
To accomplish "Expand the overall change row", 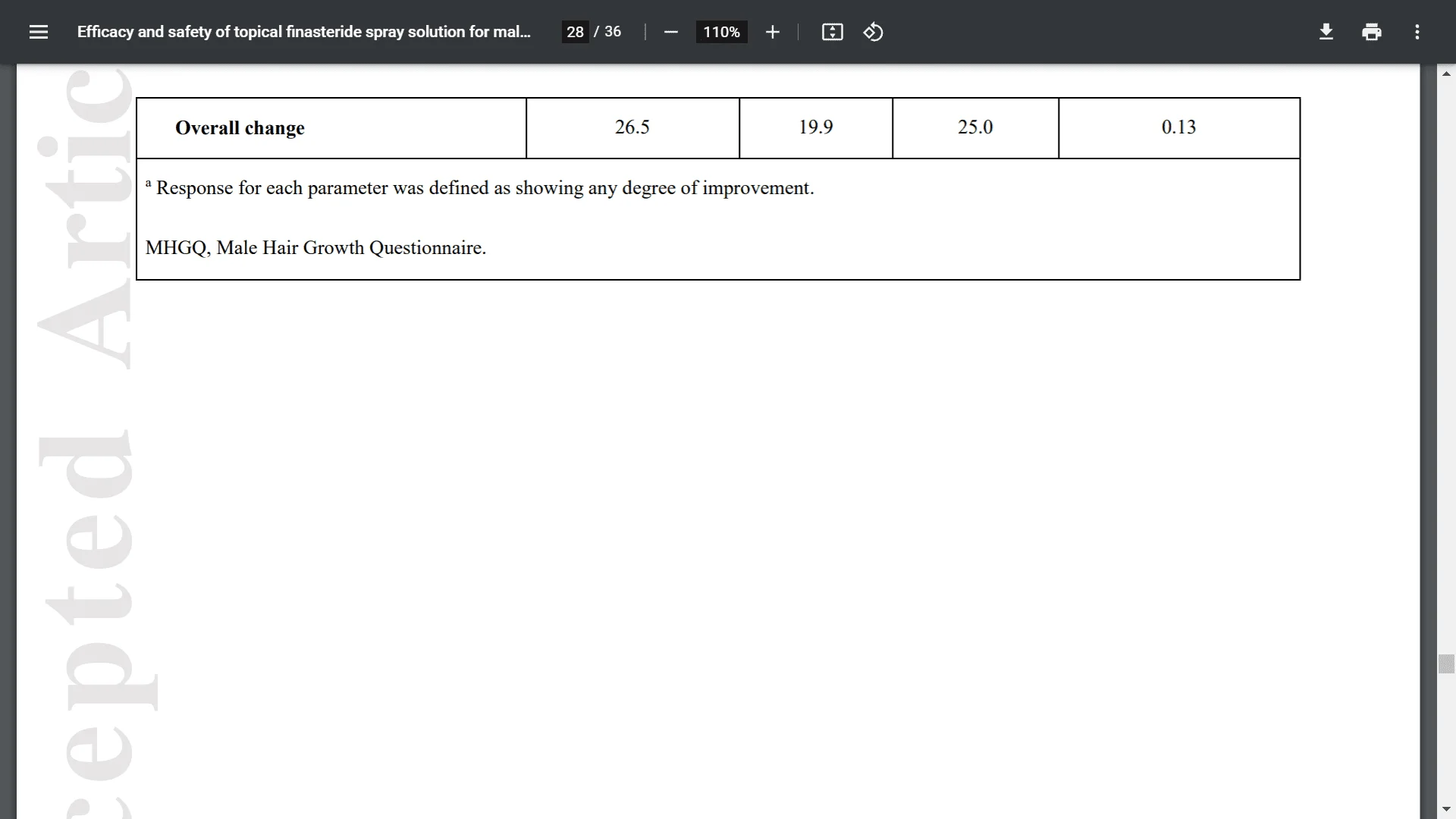I will click(239, 128).
